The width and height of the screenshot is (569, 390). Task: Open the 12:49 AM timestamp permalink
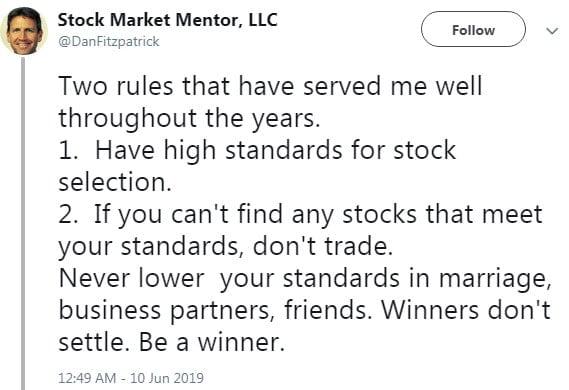point(87,378)
